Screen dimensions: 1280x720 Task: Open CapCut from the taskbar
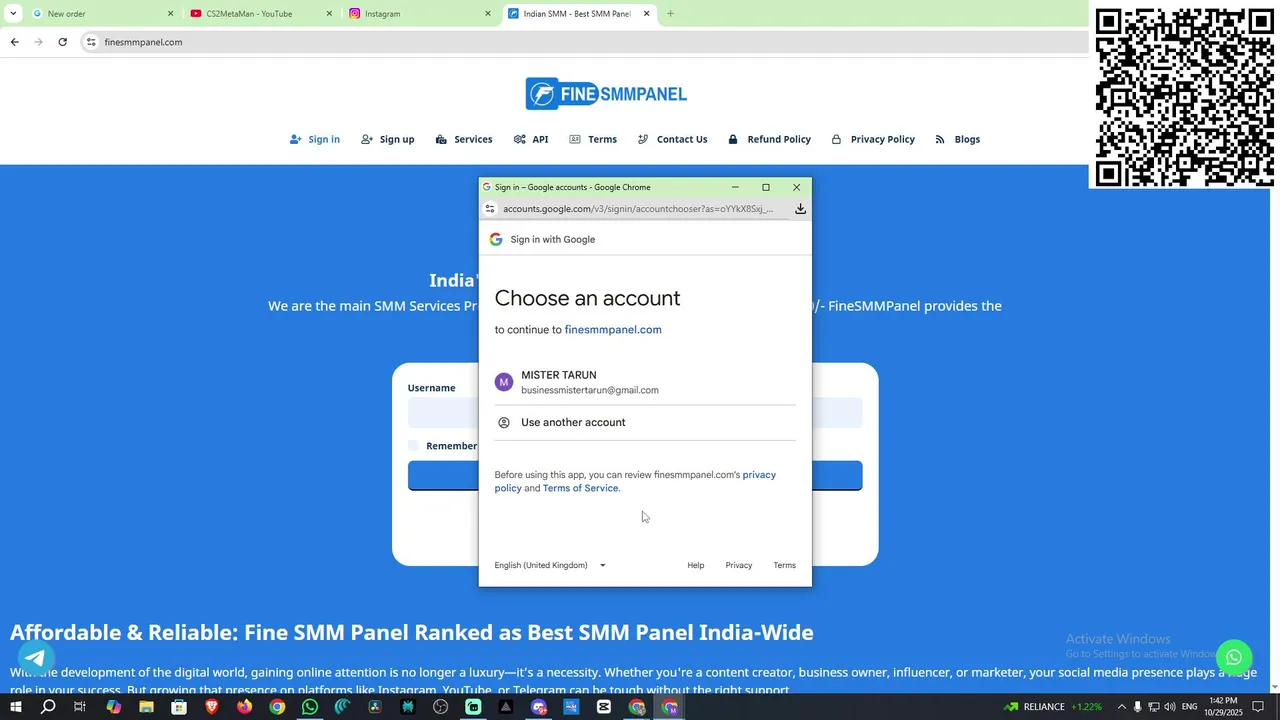coord(604,707)
